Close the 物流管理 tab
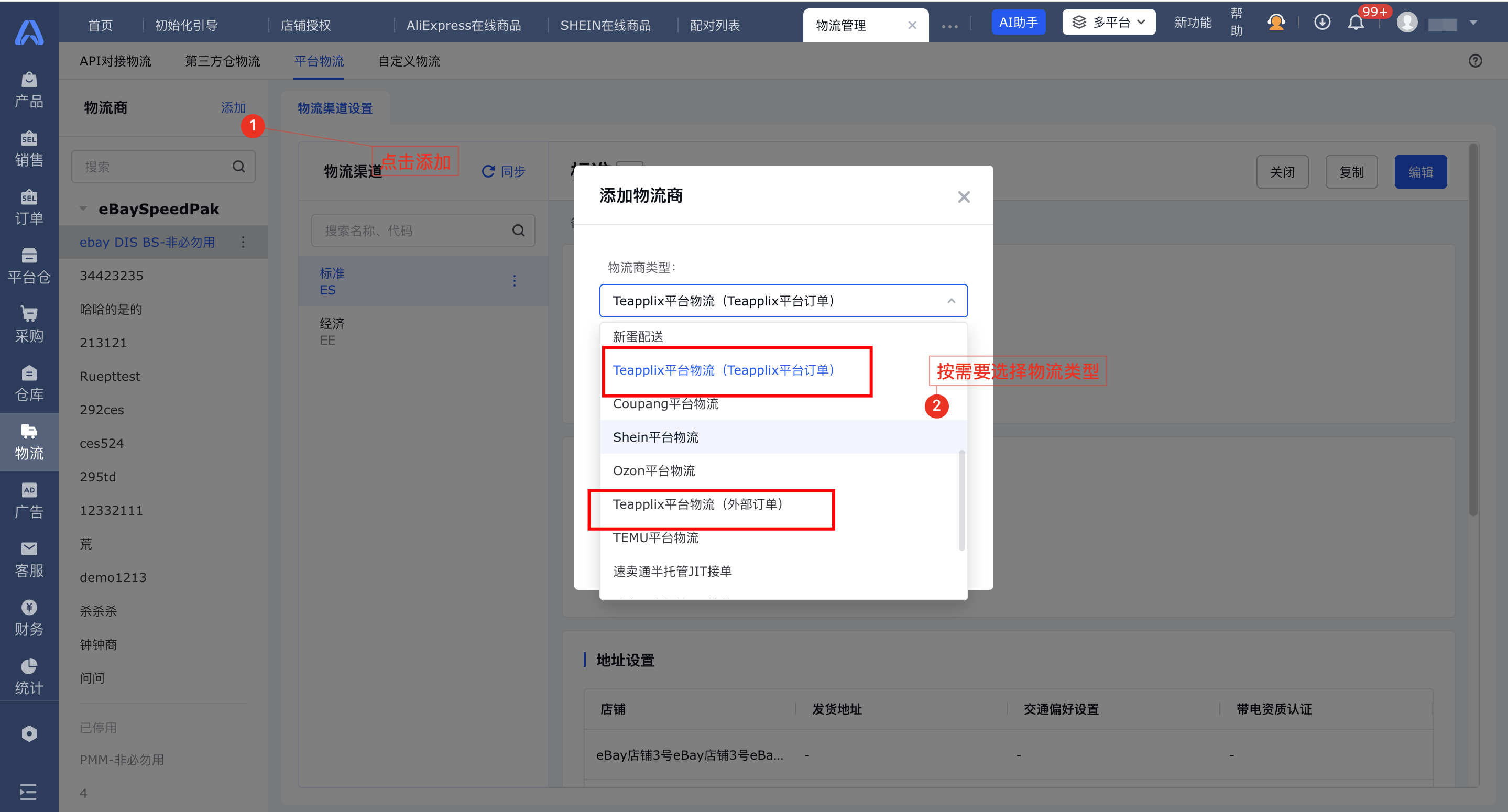The width and height of the screenshot is (1508, 812). [912, 25]
